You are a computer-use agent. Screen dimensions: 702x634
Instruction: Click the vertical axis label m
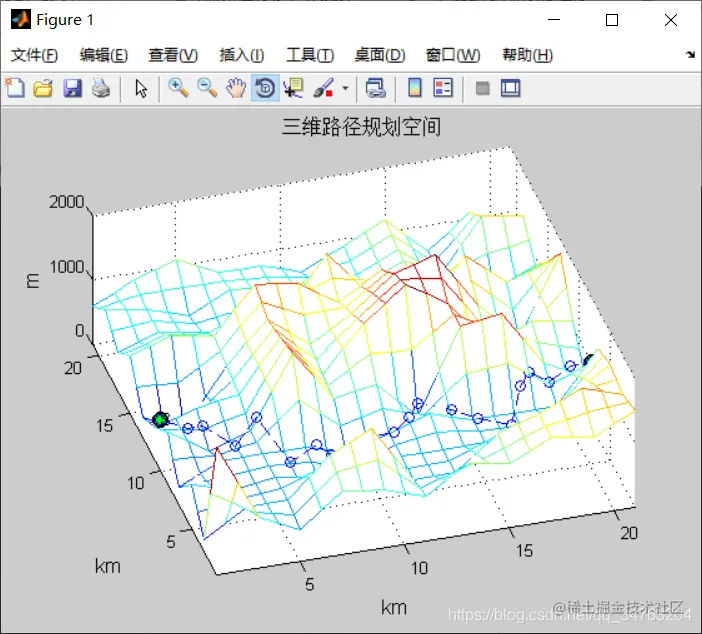[x=33, y=281]
